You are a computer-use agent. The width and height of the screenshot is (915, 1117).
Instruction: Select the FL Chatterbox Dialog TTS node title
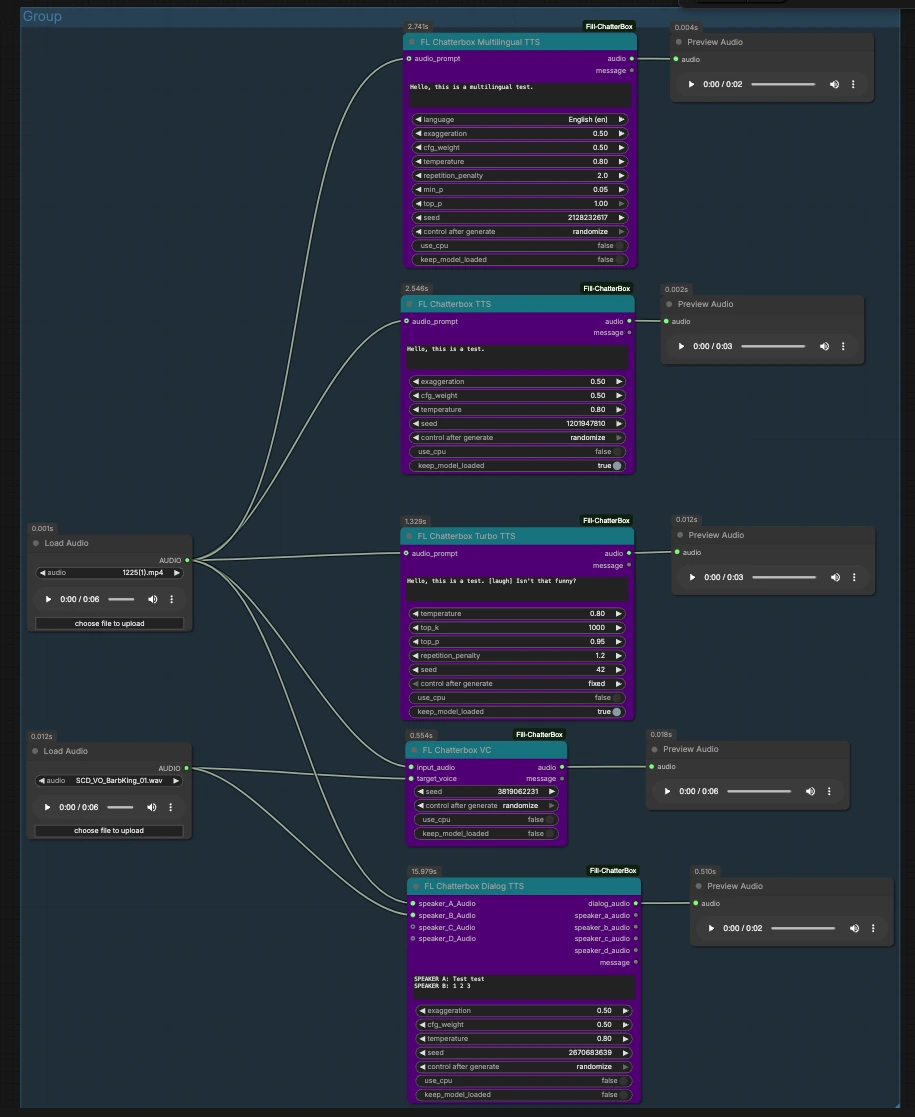tap(474, 886)
